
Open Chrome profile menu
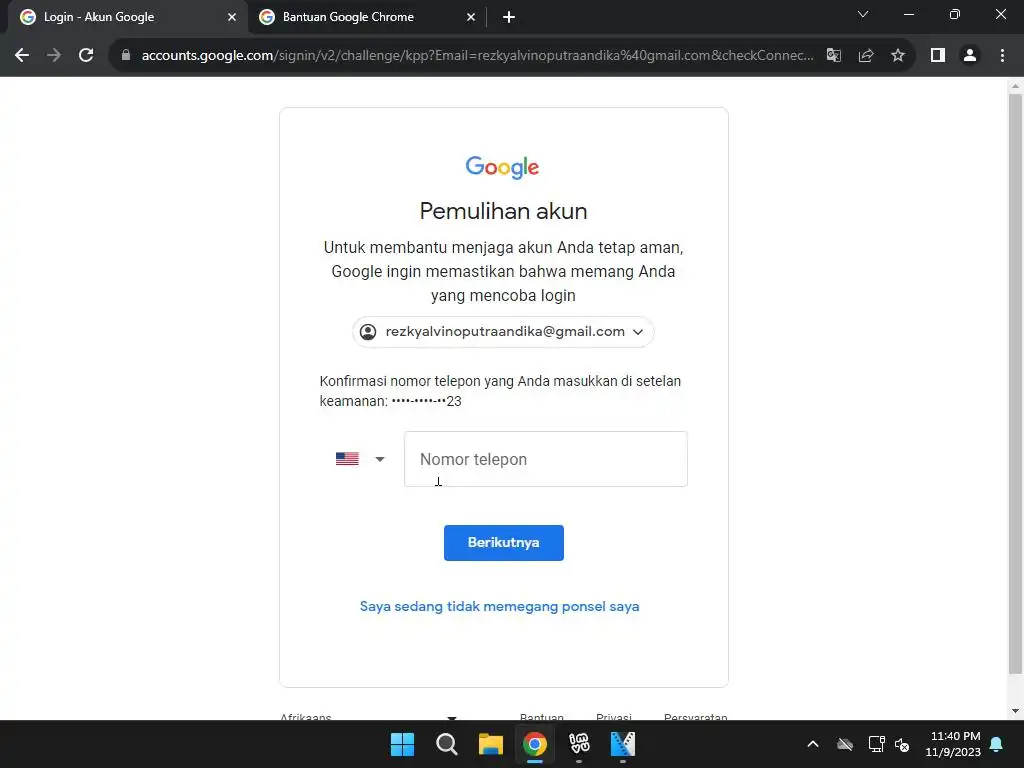970,56
